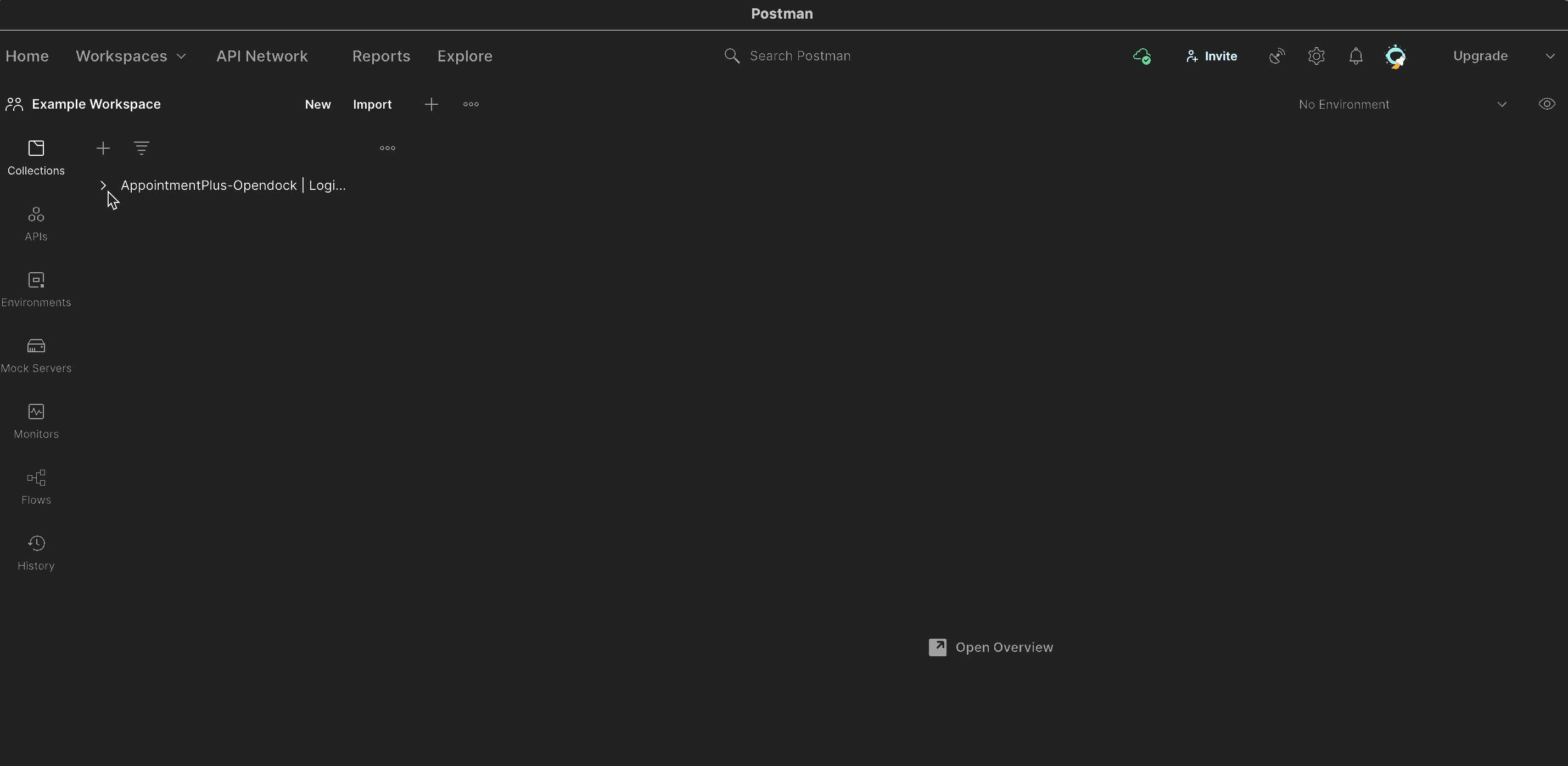Viewport: 1568px width, 766px height.
Task: Open the Monitors sidebar panel
Action: coord(36,421)
